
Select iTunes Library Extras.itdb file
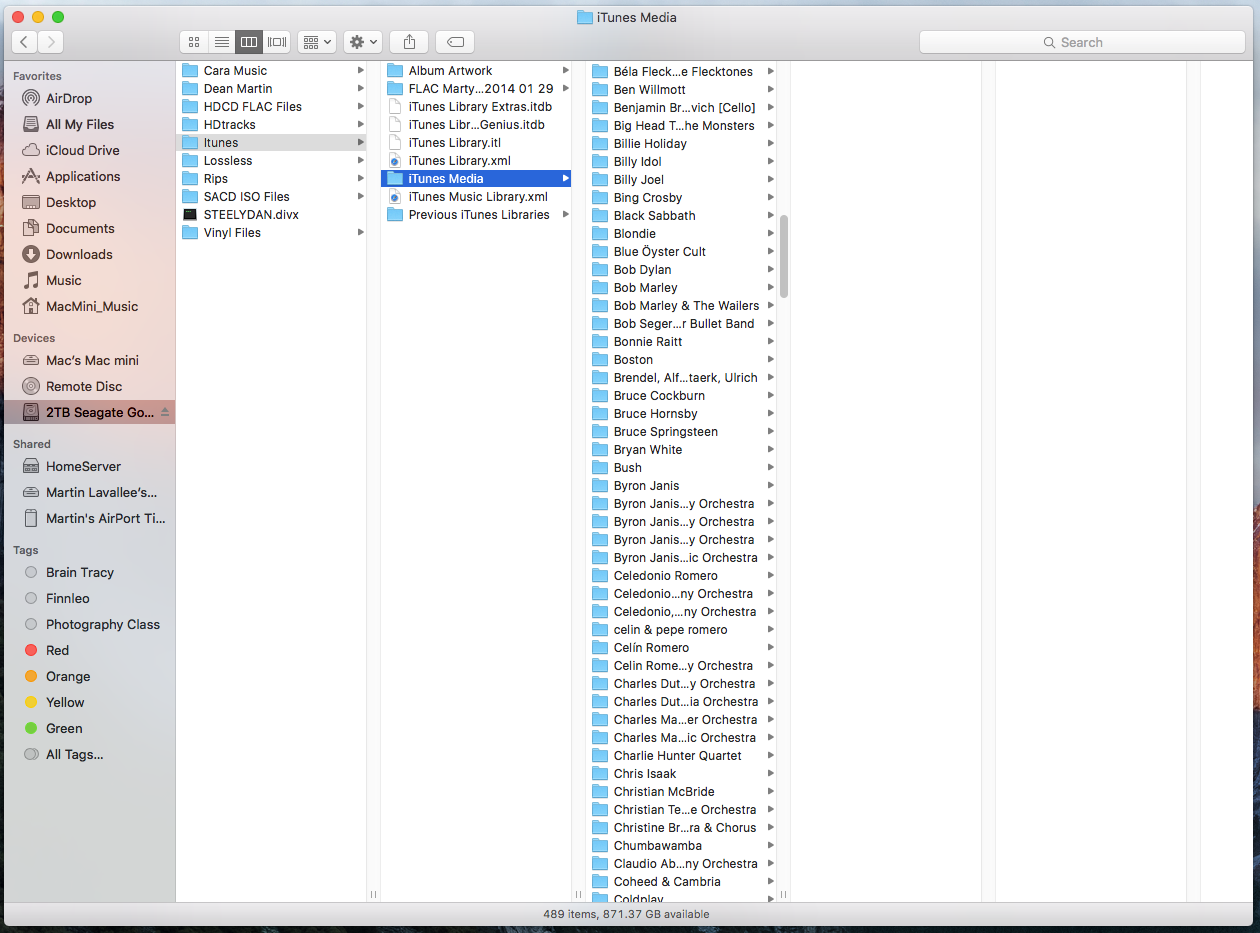coord(476,107)
